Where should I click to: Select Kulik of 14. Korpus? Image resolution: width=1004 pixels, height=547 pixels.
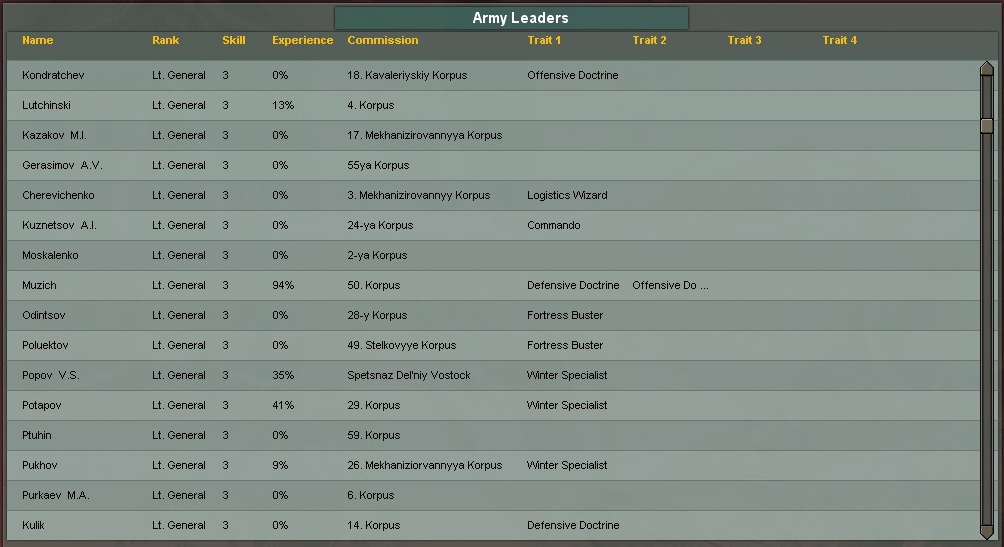[34, 525]
